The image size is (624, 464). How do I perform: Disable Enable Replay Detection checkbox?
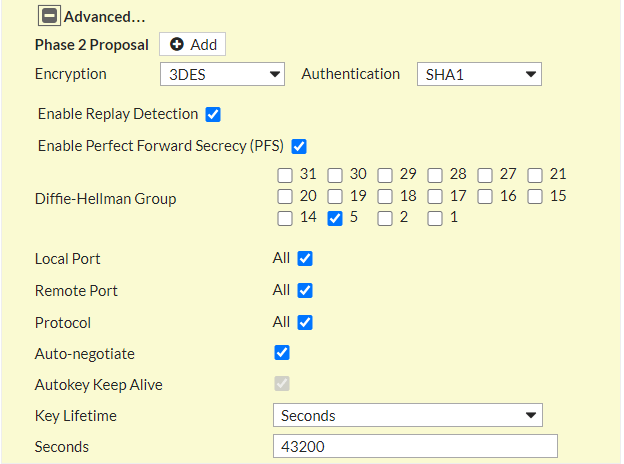click(x=213, y=115)
